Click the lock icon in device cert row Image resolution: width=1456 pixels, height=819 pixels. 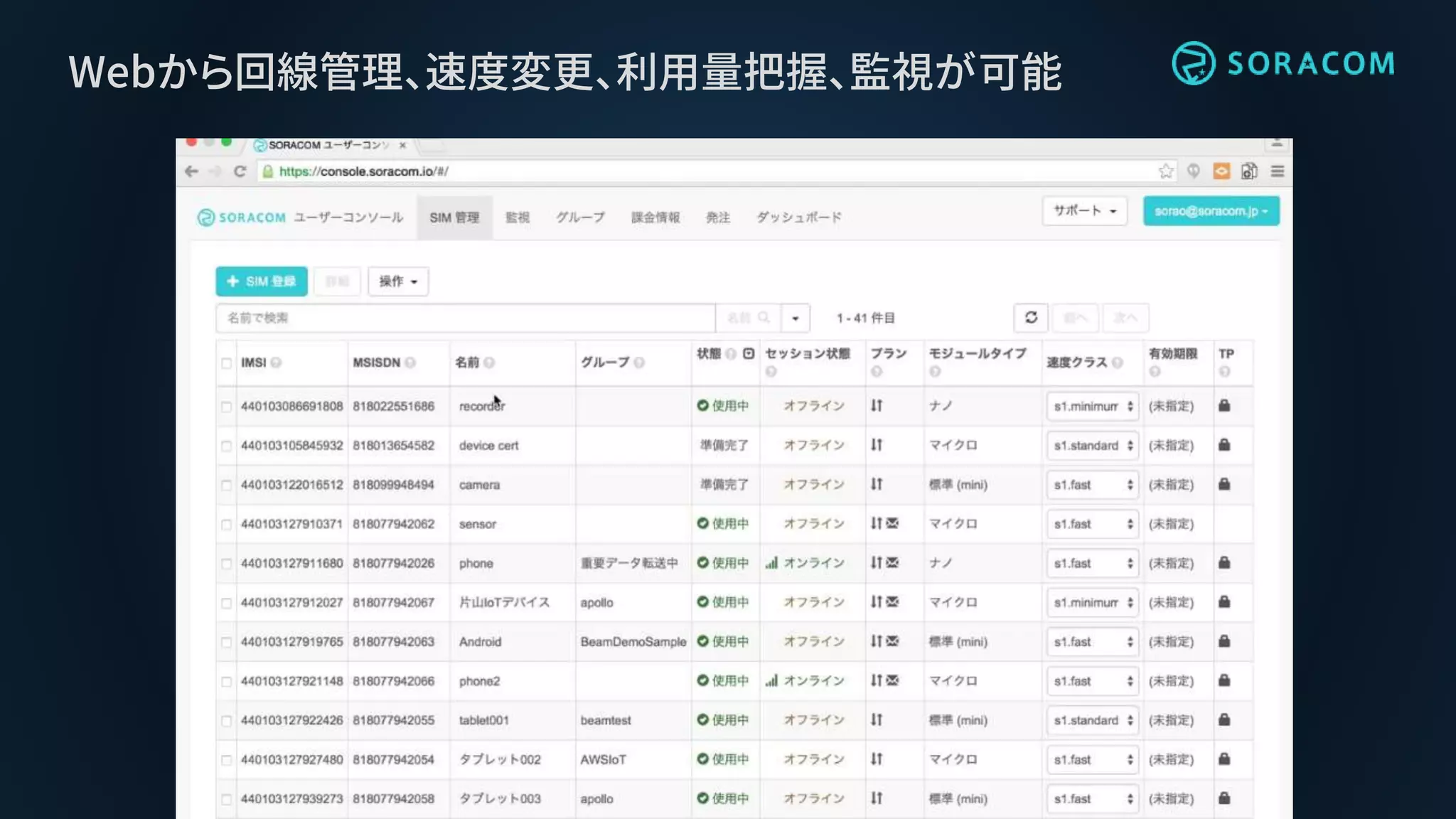1224,445
